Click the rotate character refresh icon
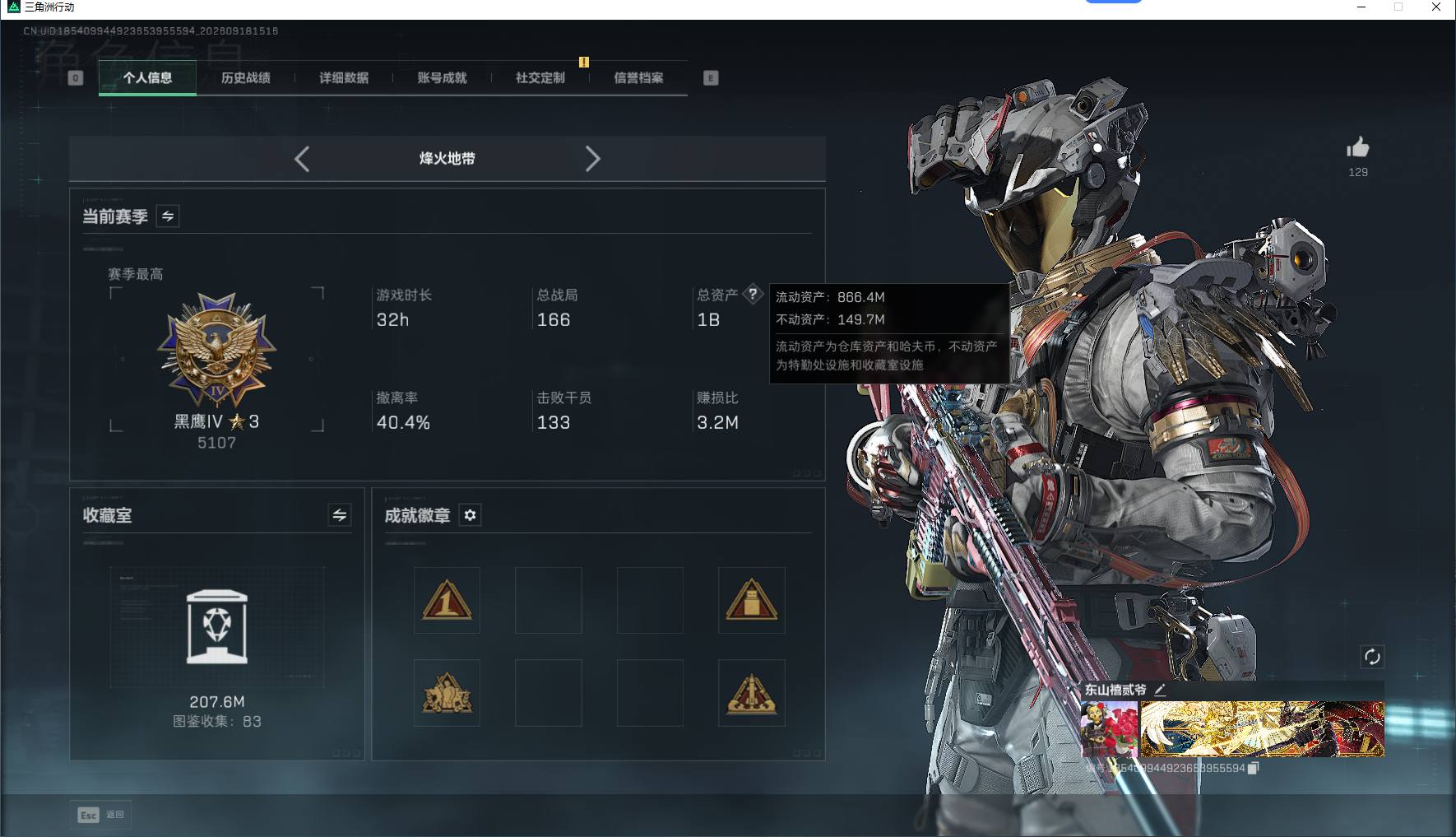Screen dimensions: 1456x837 pos(1372,657)
